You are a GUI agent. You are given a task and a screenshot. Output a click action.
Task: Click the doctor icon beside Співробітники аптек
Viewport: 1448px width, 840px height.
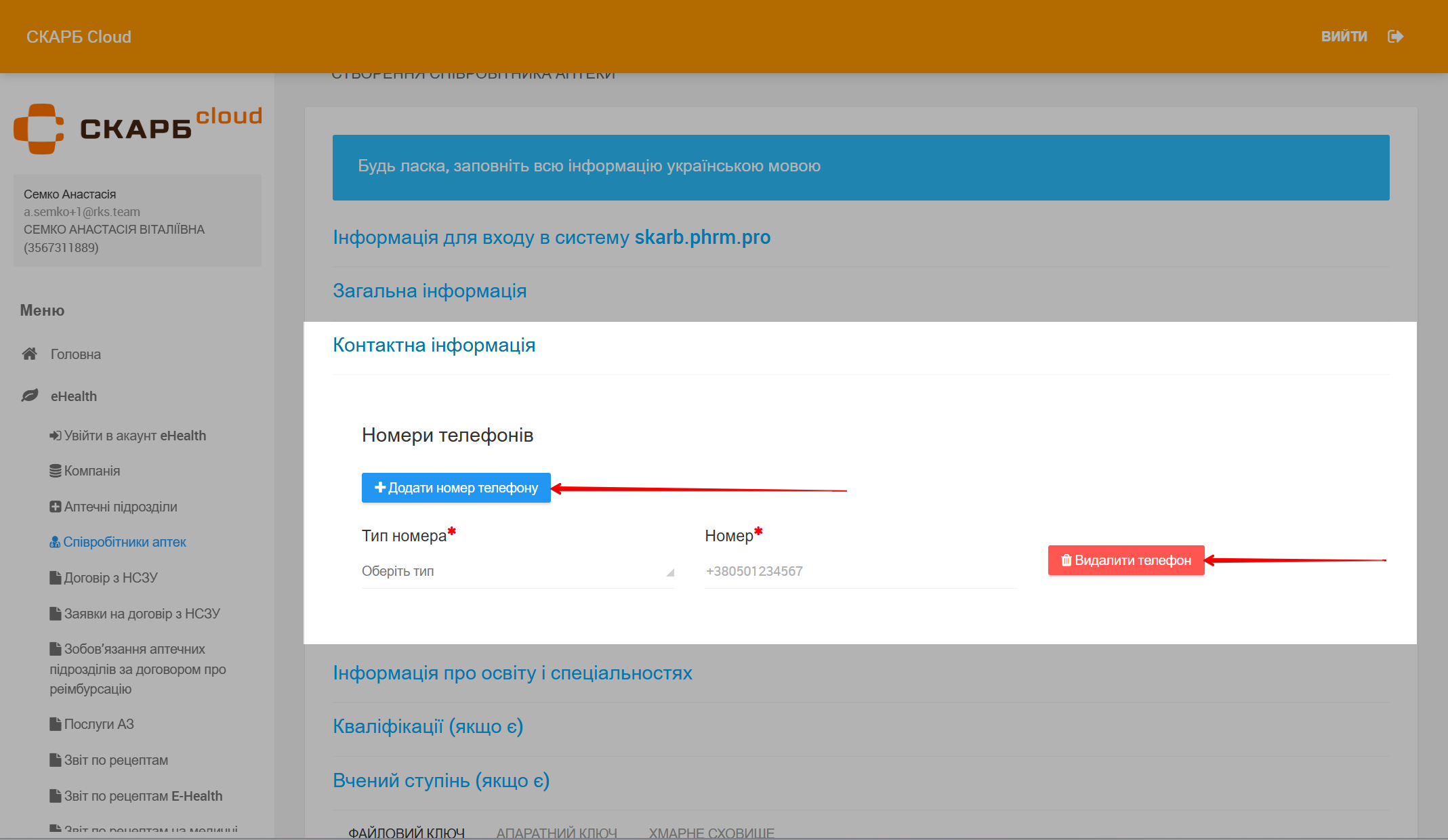(x=55, y=542)
